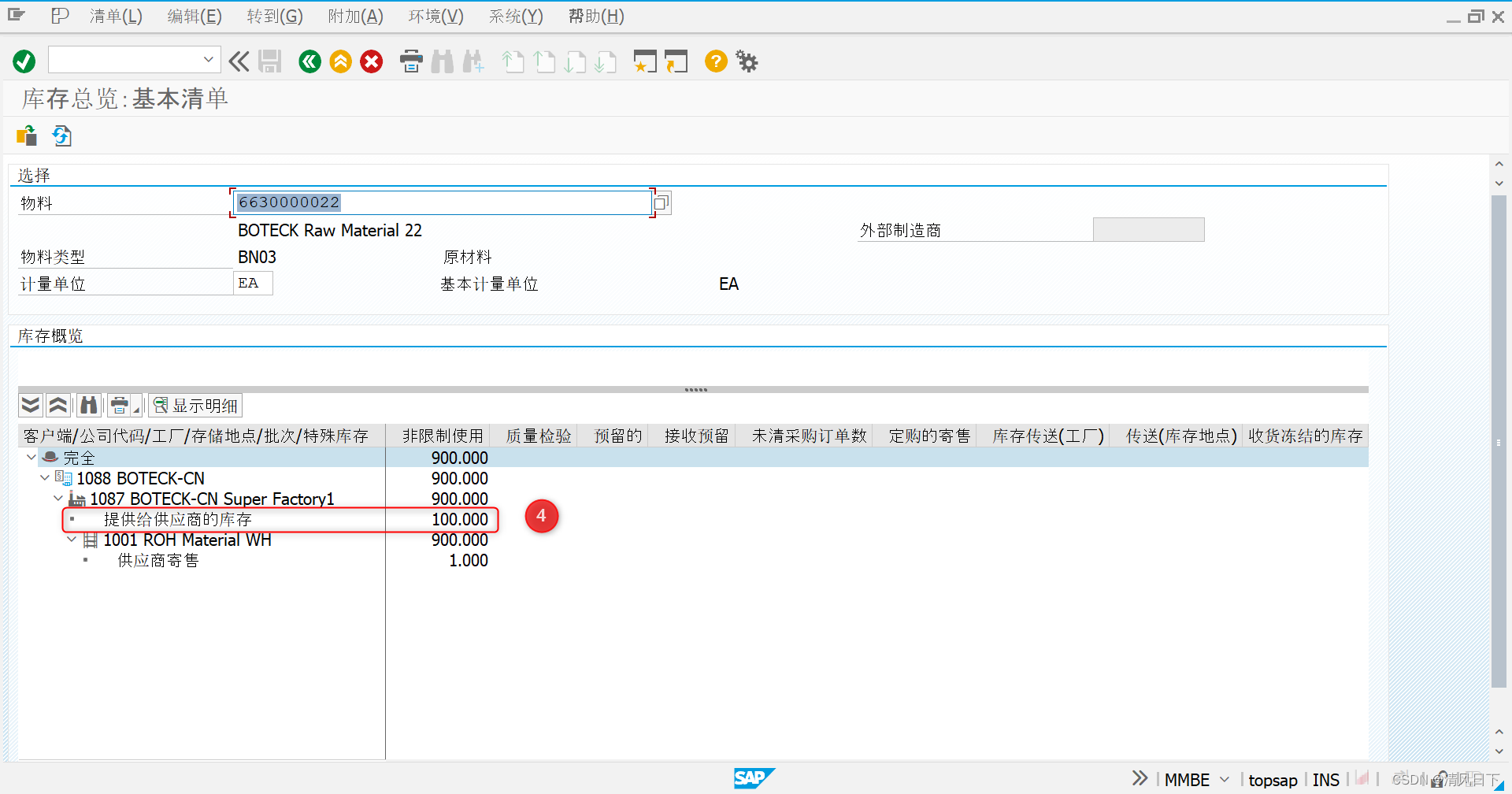1512x794 pixels.
Task: Click the 100.000 value cell
Action: click(460, 519)
